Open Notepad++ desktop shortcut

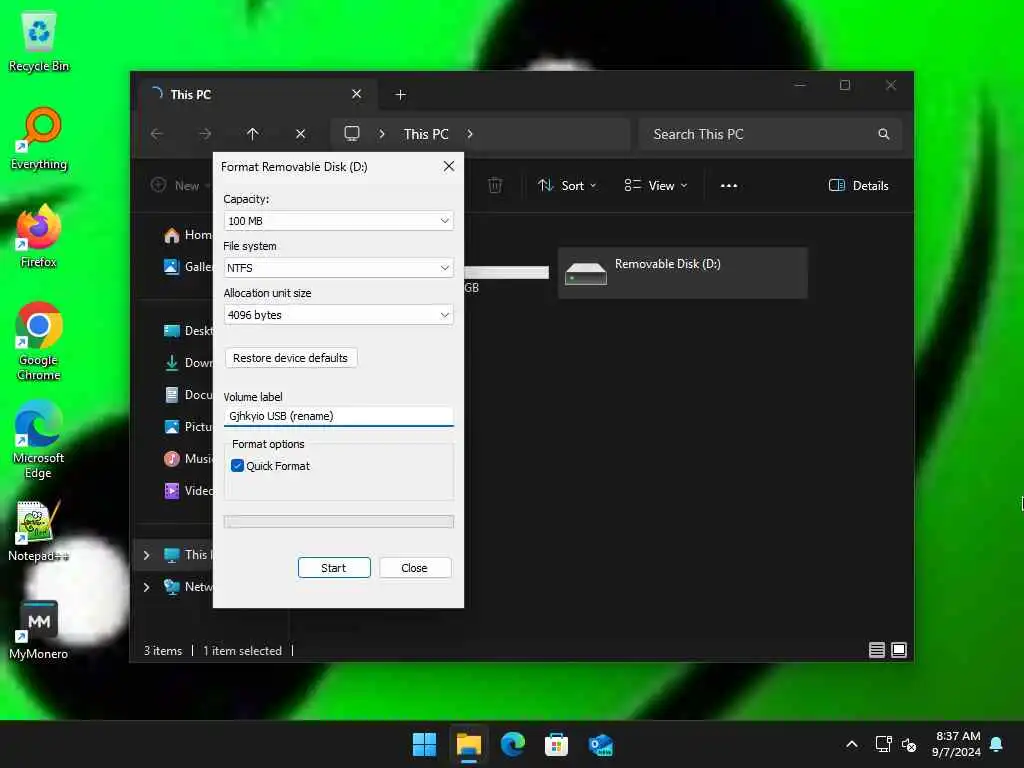(x=39, y=531)
